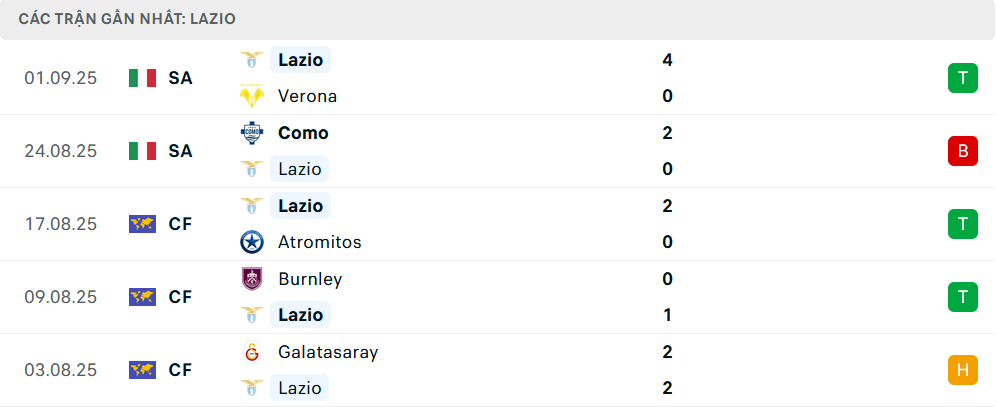Click the Galatasaray club crest icon
Image resolution: width=997 pixels, height=407 pixels.
[x=252, y=352]
